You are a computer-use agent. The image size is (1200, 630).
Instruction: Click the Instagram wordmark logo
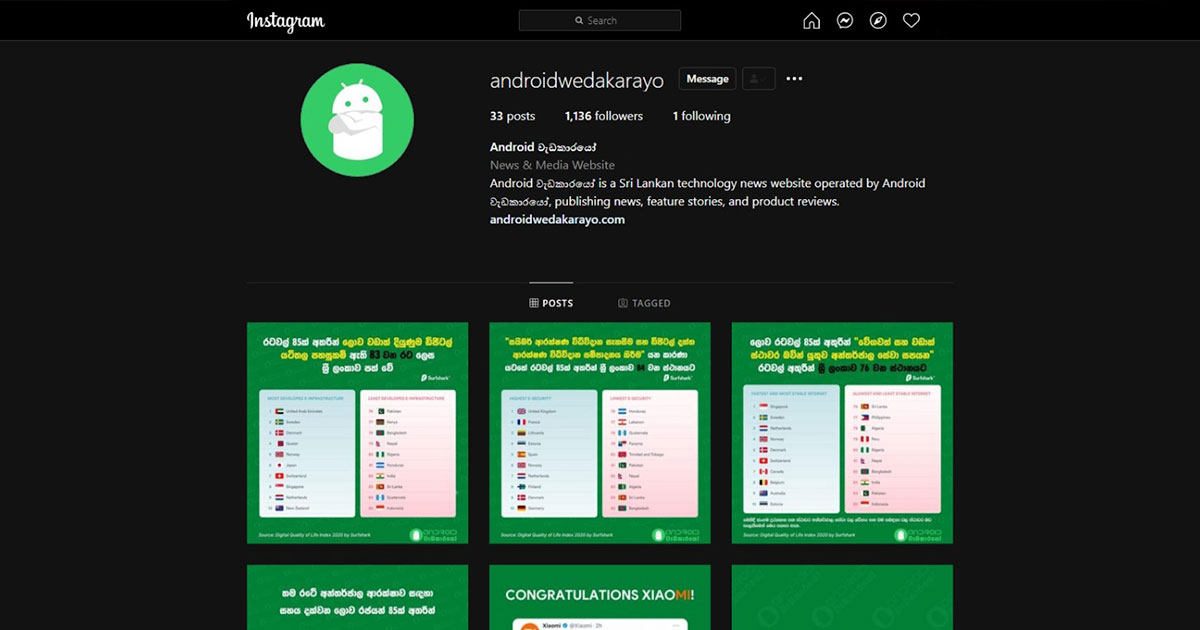285,20
